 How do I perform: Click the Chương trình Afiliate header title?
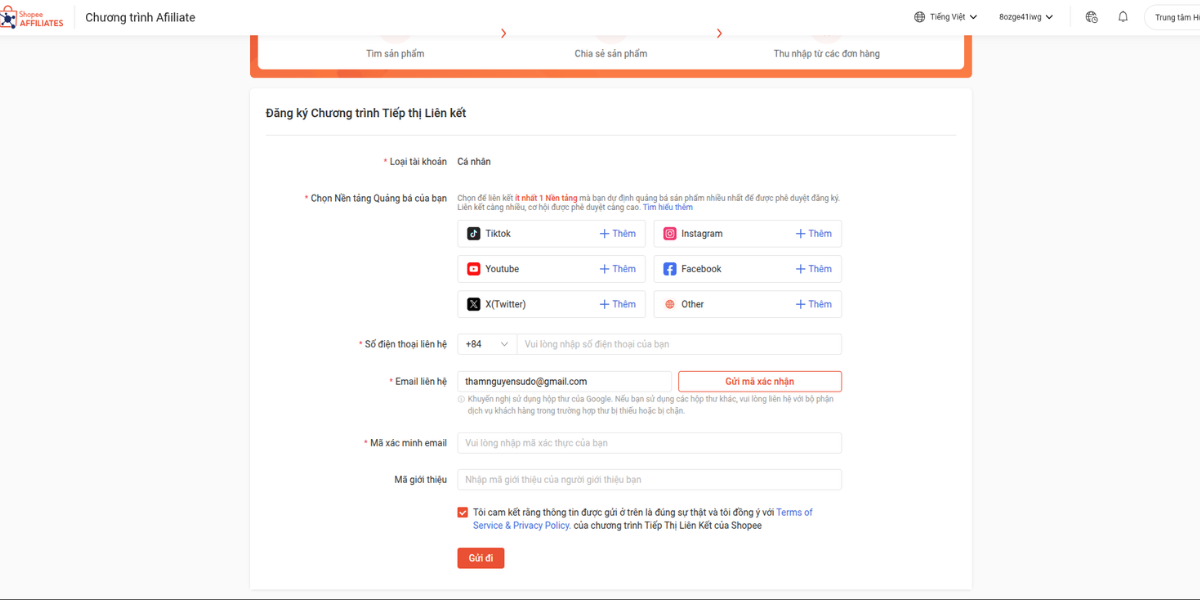point(140,18)
